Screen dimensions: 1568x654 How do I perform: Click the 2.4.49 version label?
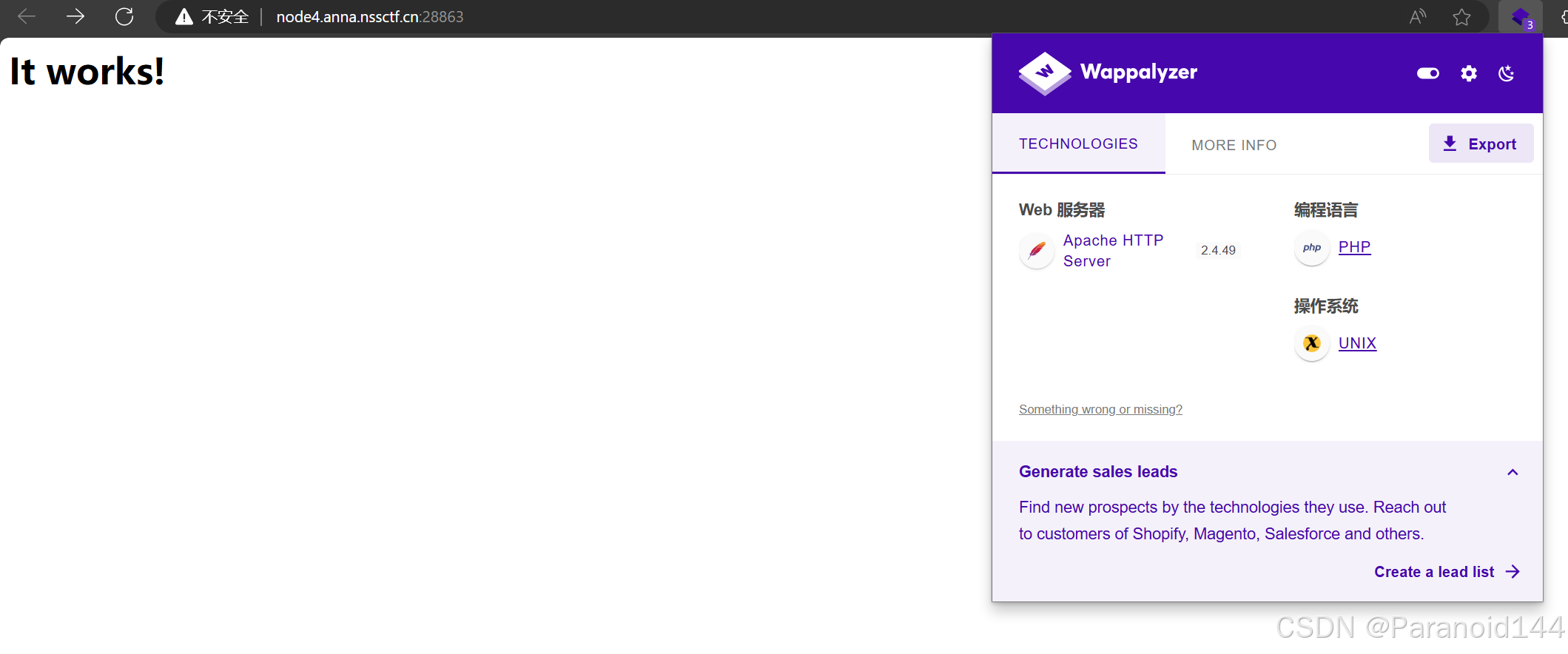click(1218, 250)
